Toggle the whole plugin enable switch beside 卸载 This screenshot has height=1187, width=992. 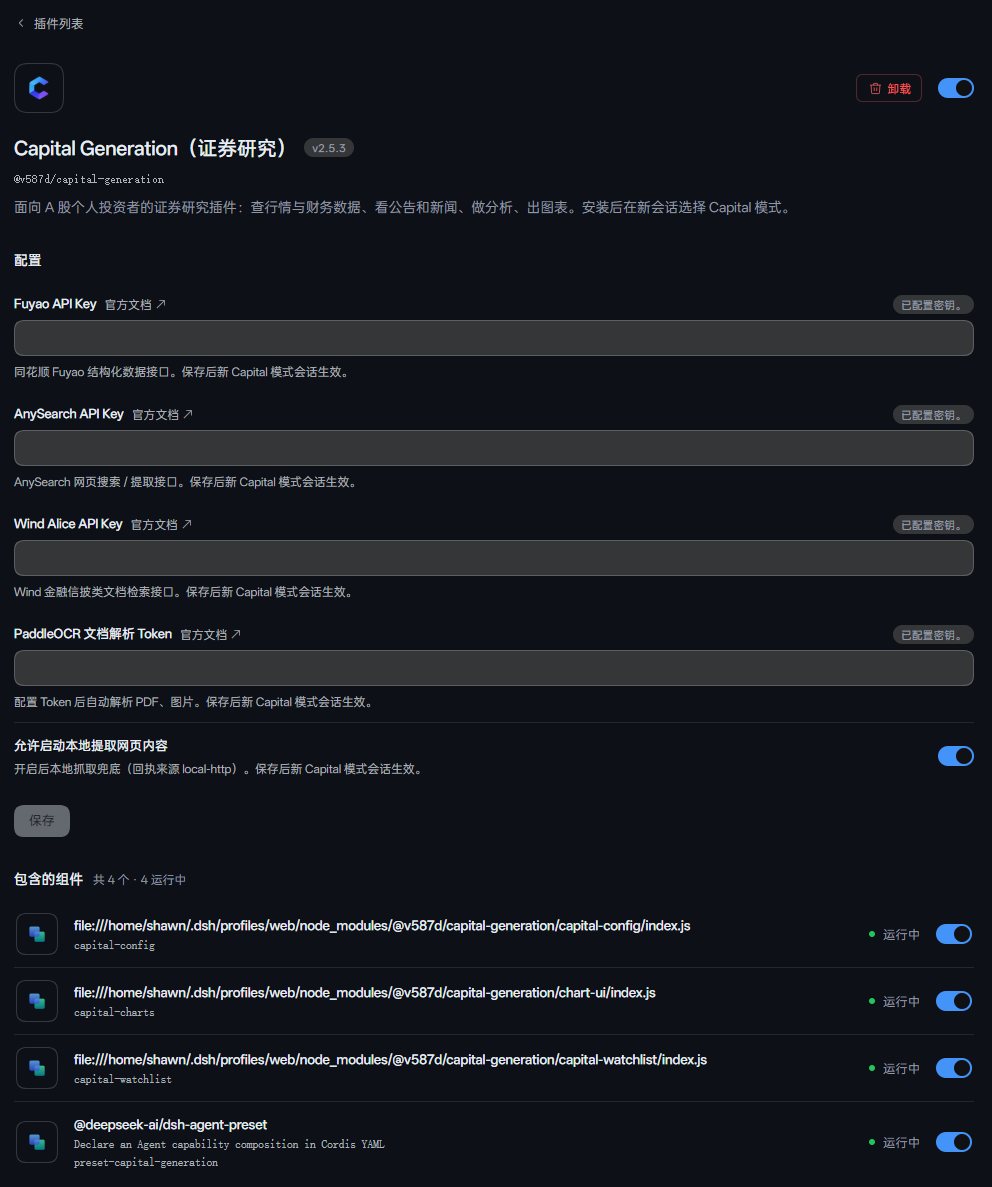tap(955, 89)
